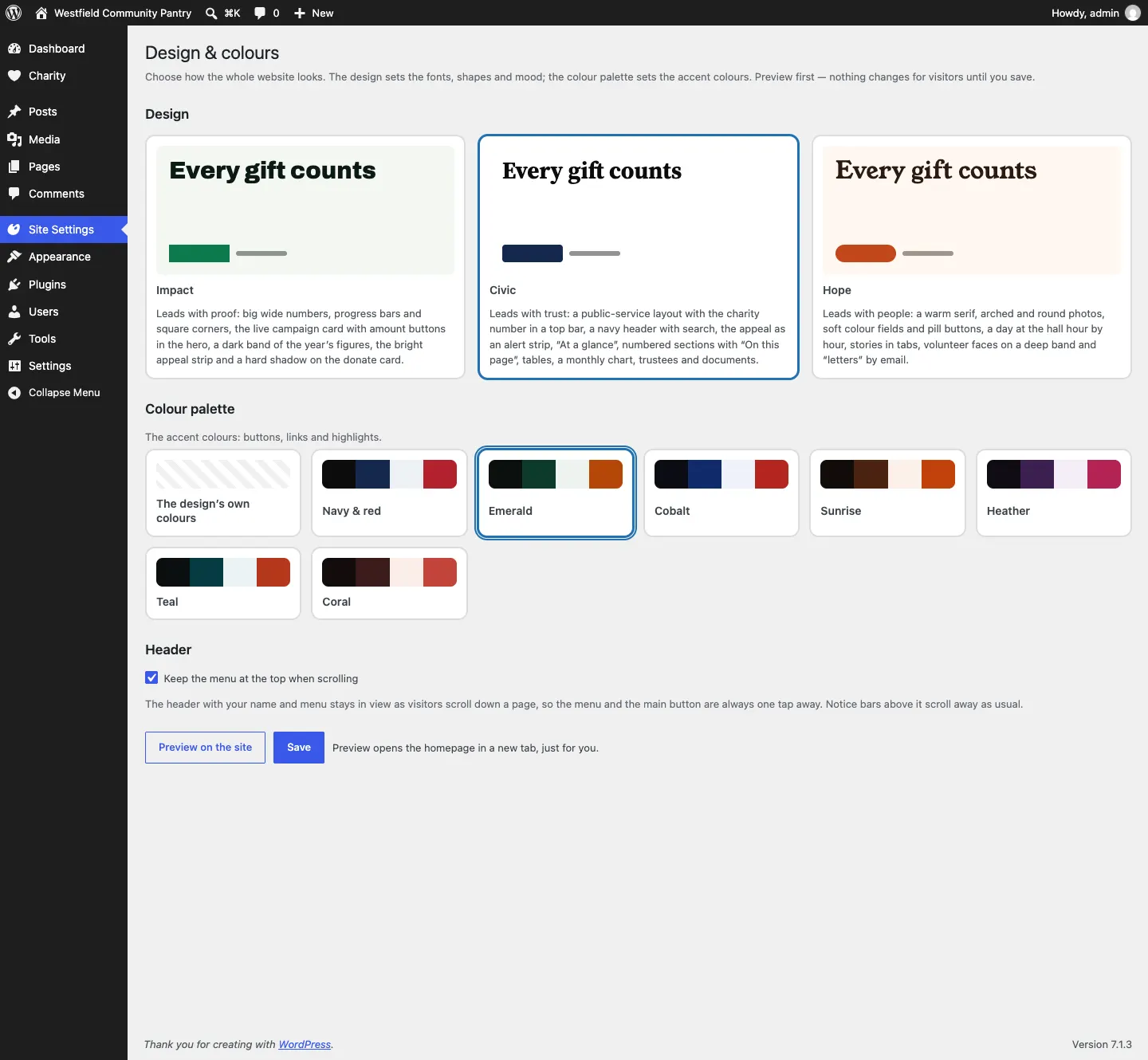Choose the Heather colour palette
This screenshot has width=1148, height=1060.
click(1054, 493)
